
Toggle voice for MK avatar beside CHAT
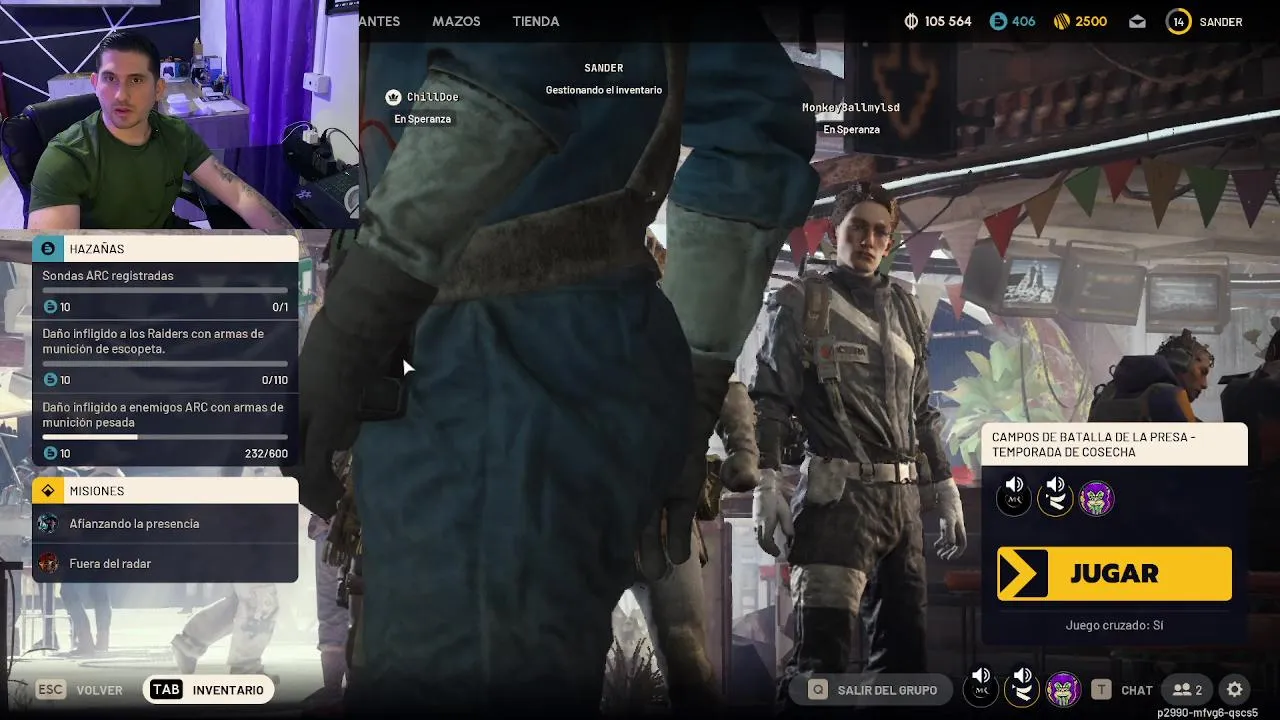tap(981, 689)
